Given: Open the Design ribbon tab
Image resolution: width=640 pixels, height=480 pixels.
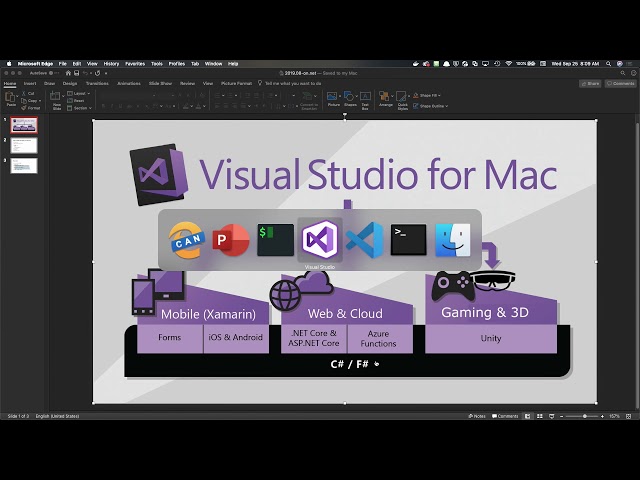Looking at the screenshot, I should pos(70,83).
